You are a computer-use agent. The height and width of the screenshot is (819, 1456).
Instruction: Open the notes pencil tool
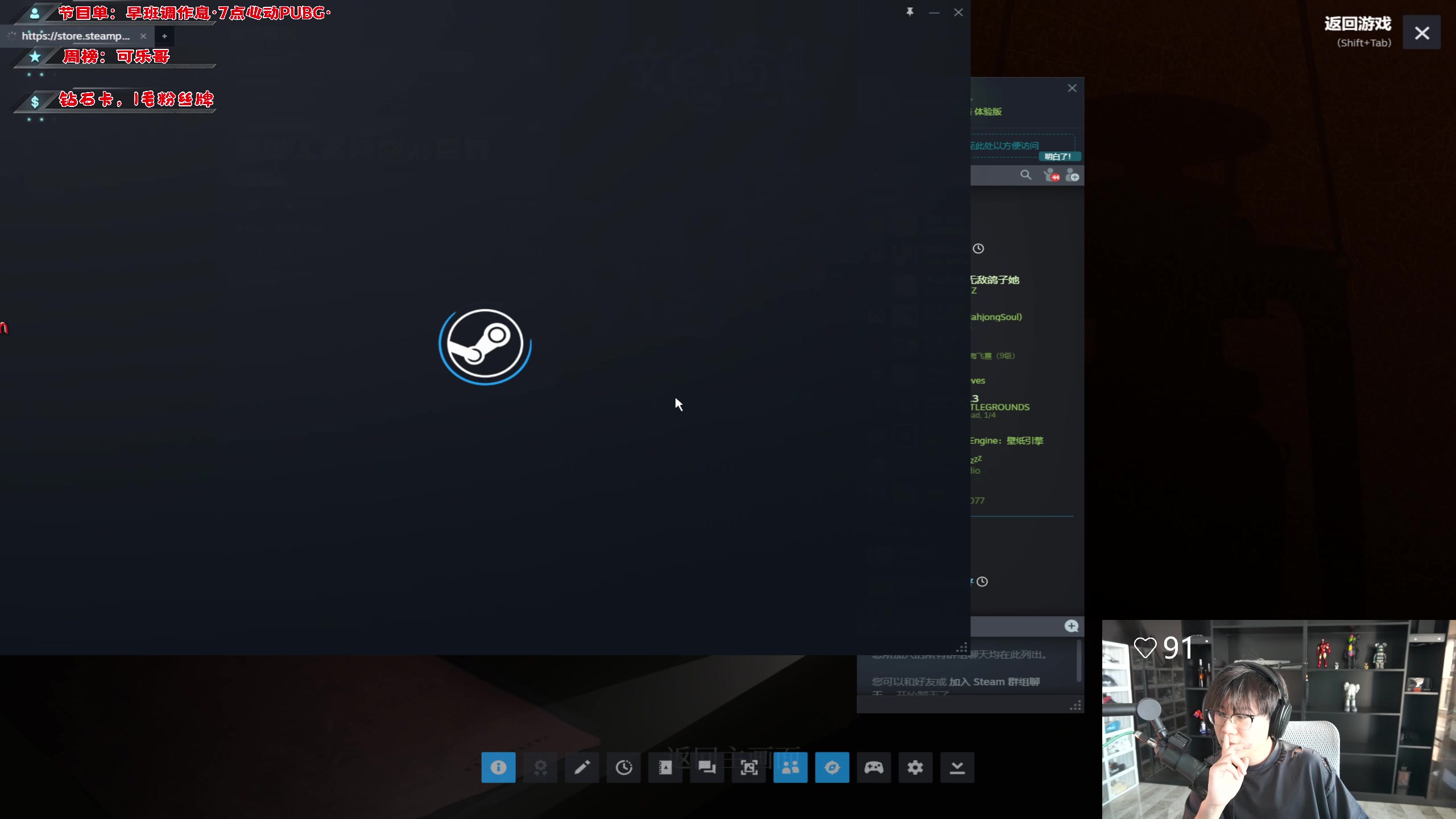pos(582,767)
